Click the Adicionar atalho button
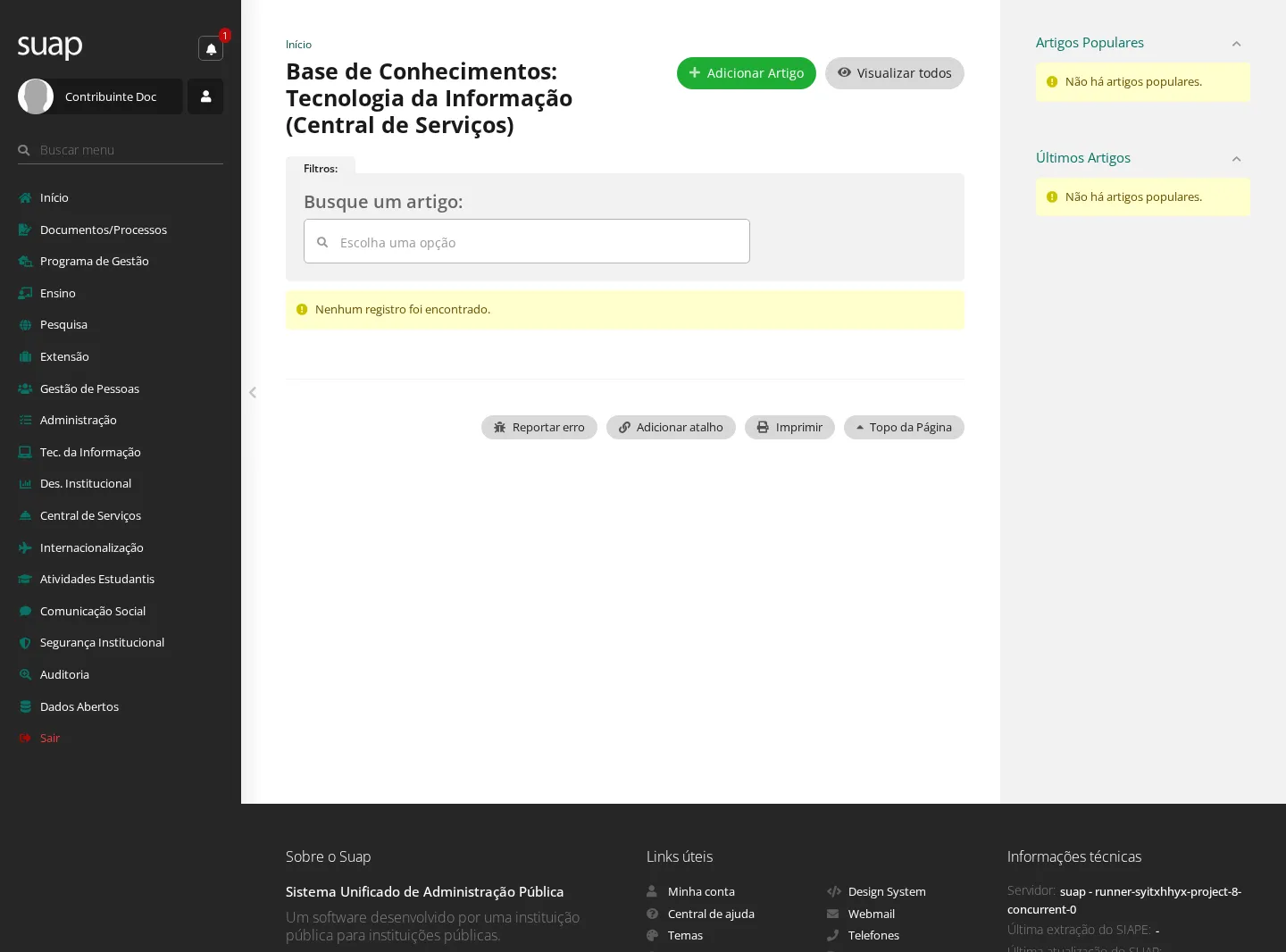1286x952 pixels. click(671, 427)
